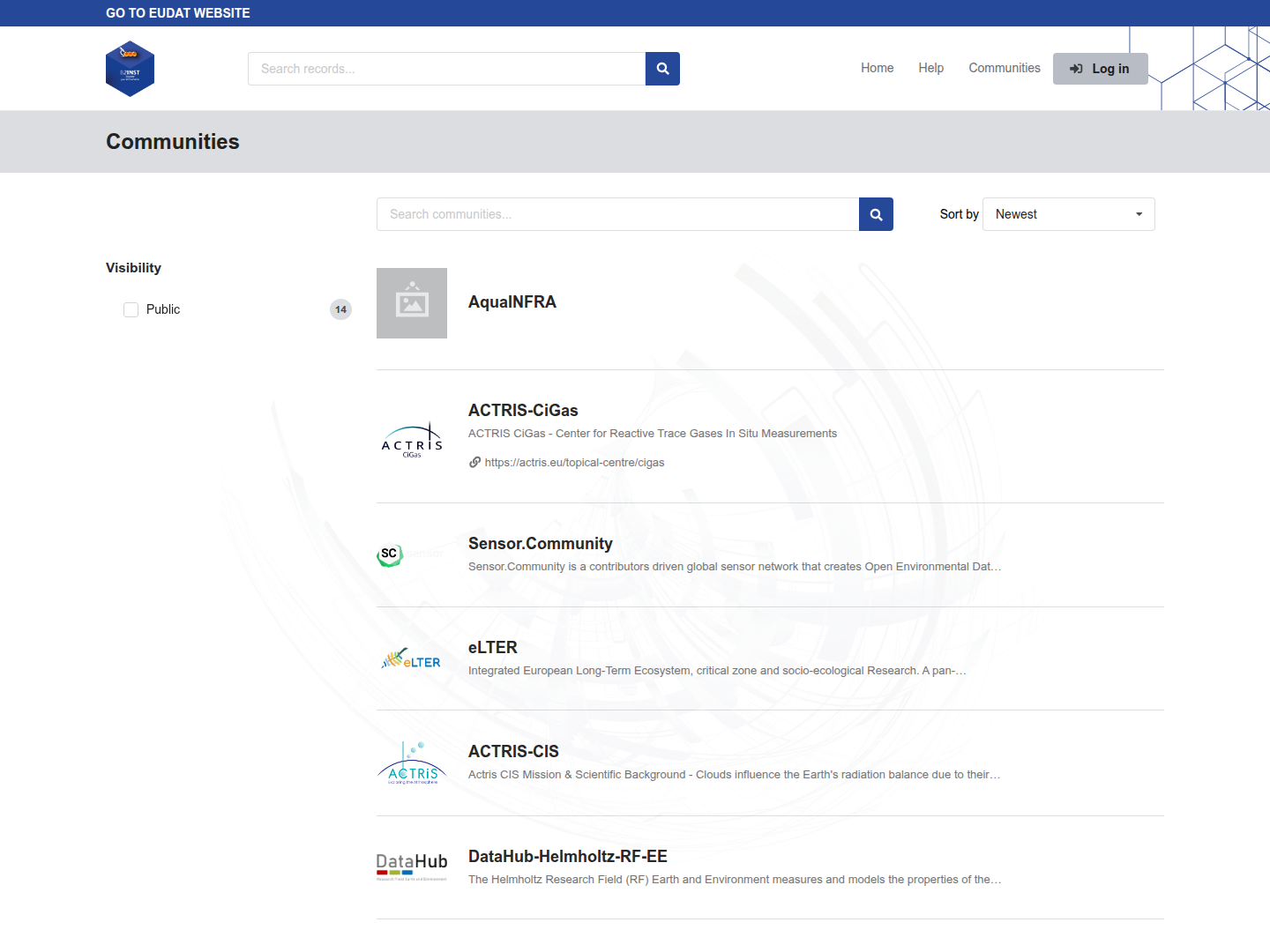
Task: Click the Visibility filter heading
Action: click(x=134, y=268)
